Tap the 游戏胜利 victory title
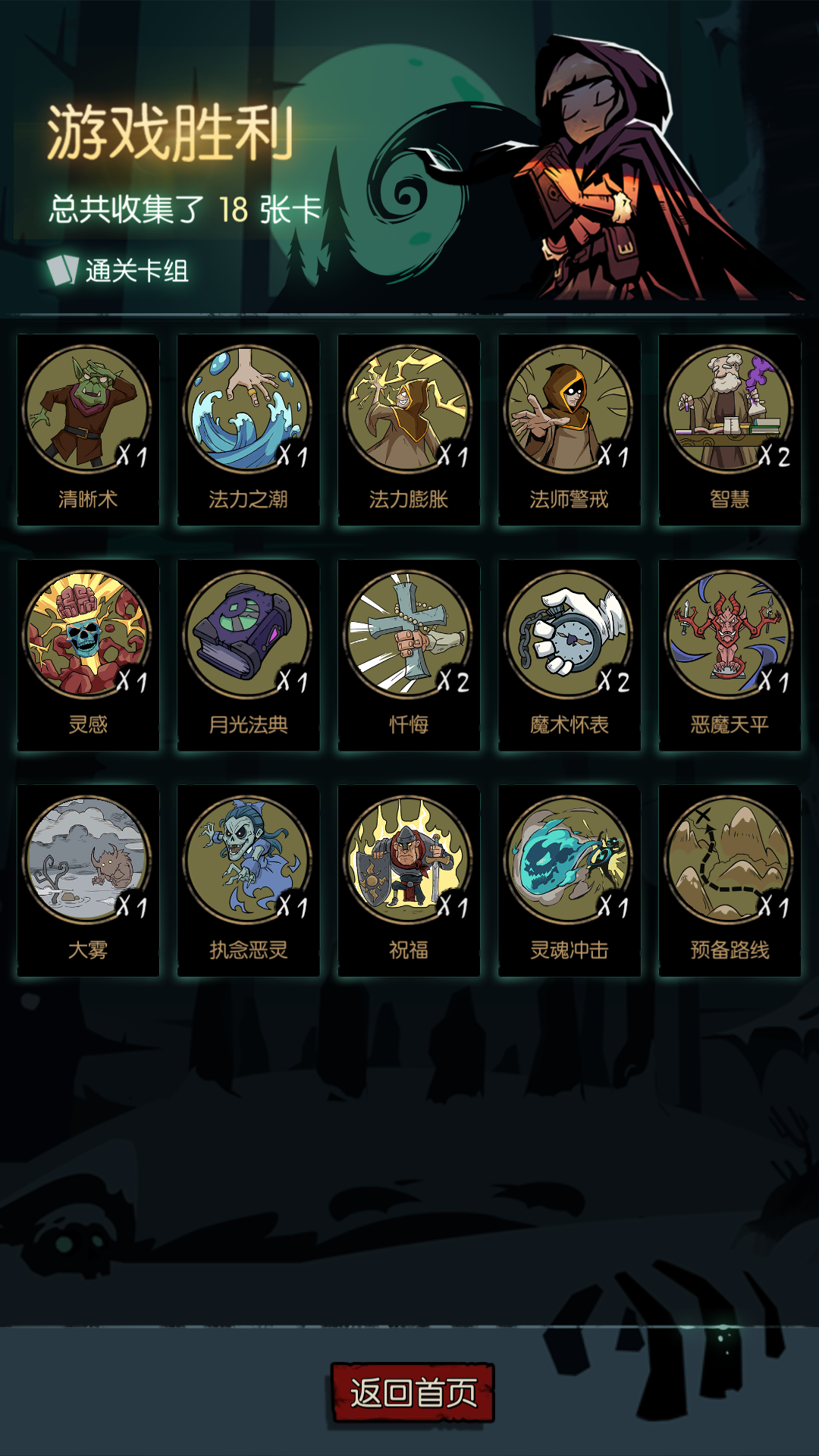This screenshot has width=819, height=1456. (170, 133)
